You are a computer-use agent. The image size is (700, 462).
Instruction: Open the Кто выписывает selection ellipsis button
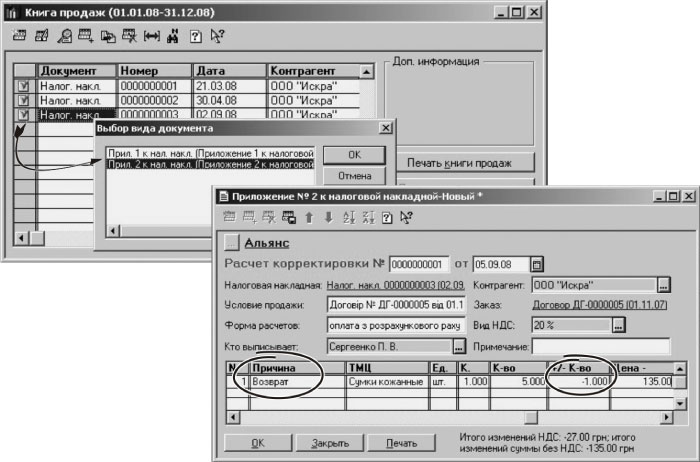click(459, 345)
